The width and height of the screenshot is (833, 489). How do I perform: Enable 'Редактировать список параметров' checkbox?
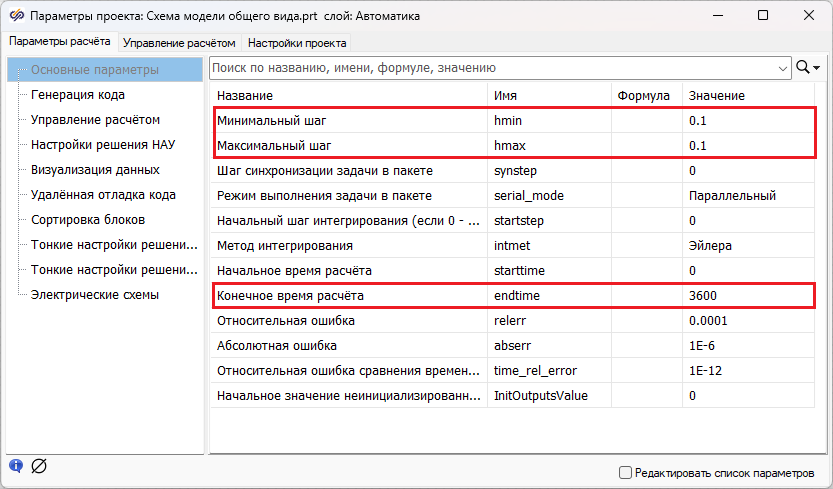click(625, 472)
